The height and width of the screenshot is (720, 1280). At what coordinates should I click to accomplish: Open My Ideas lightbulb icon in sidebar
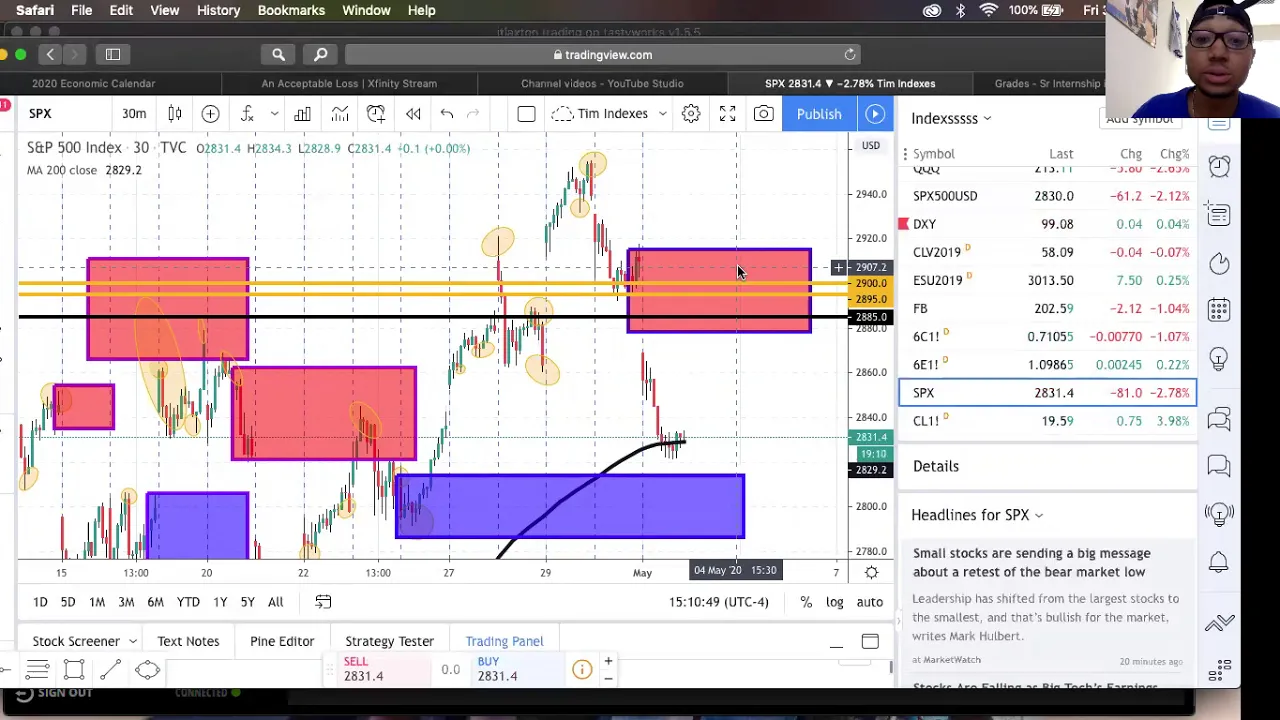point(1219,359)
